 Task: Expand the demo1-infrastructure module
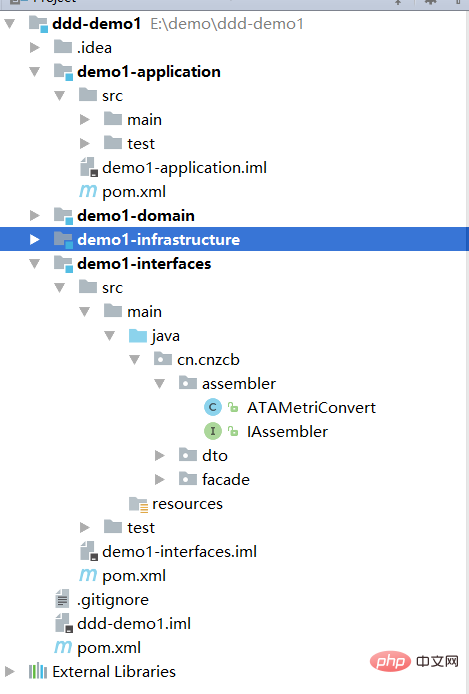pos(35,239)
